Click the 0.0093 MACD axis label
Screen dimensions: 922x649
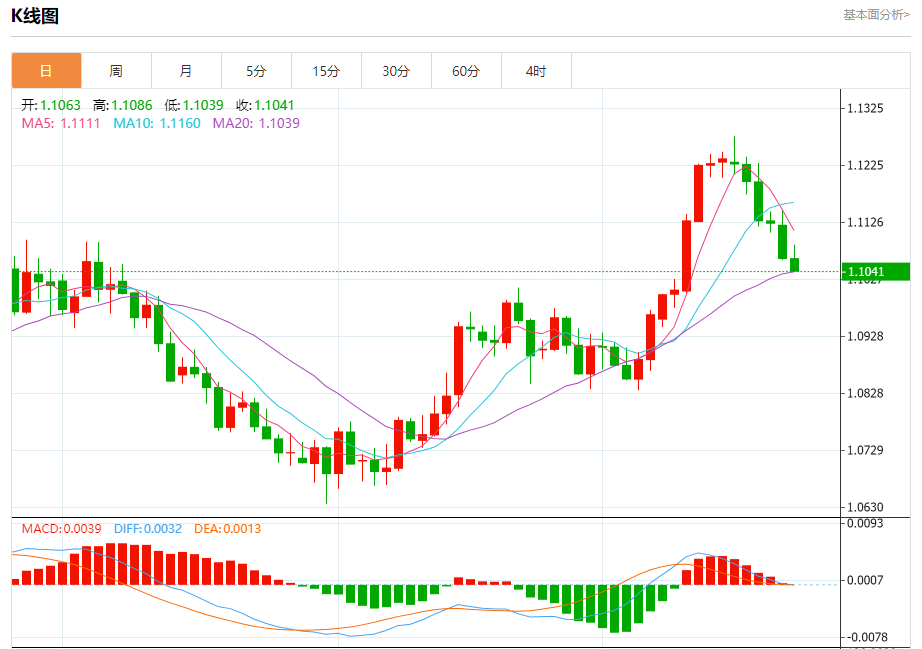[865, 523]
